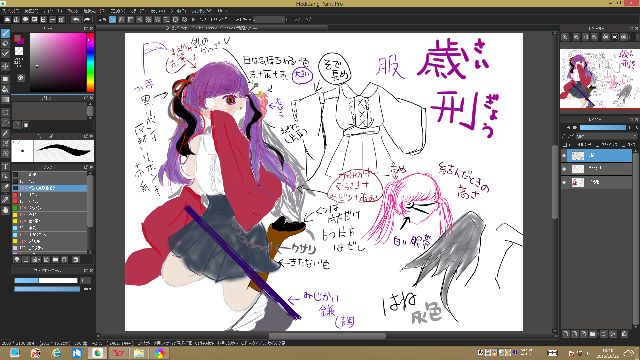Click the Undo arrow in top toolbar
The image size is (640, 360).
coord(76,19)
